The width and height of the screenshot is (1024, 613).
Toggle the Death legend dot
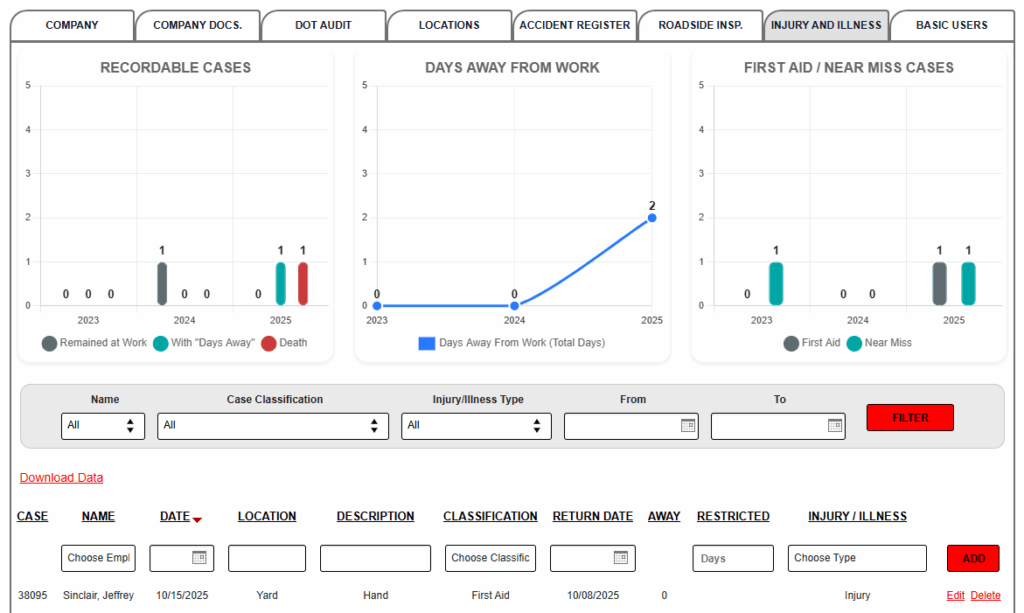click(268, 343)
